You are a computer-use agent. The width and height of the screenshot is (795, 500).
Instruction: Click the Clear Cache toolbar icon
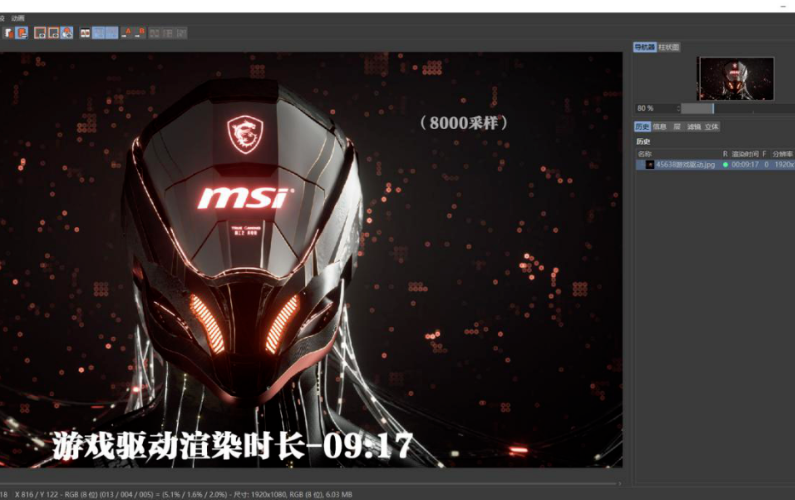[x=66, y=33]
